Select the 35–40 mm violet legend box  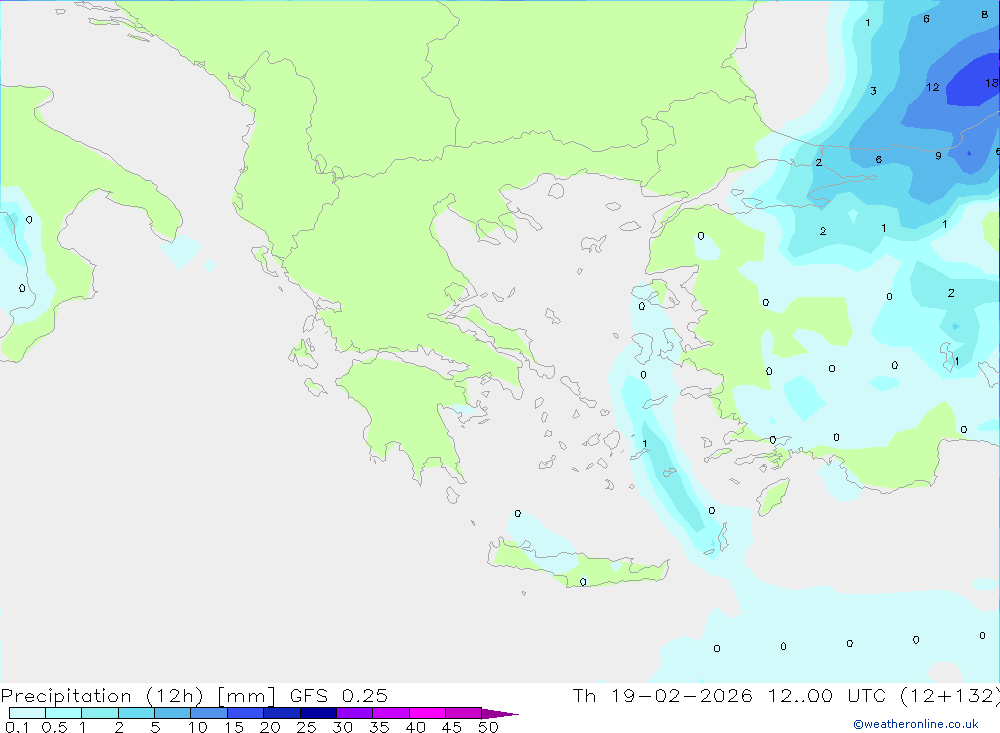[x=390, y=713]
